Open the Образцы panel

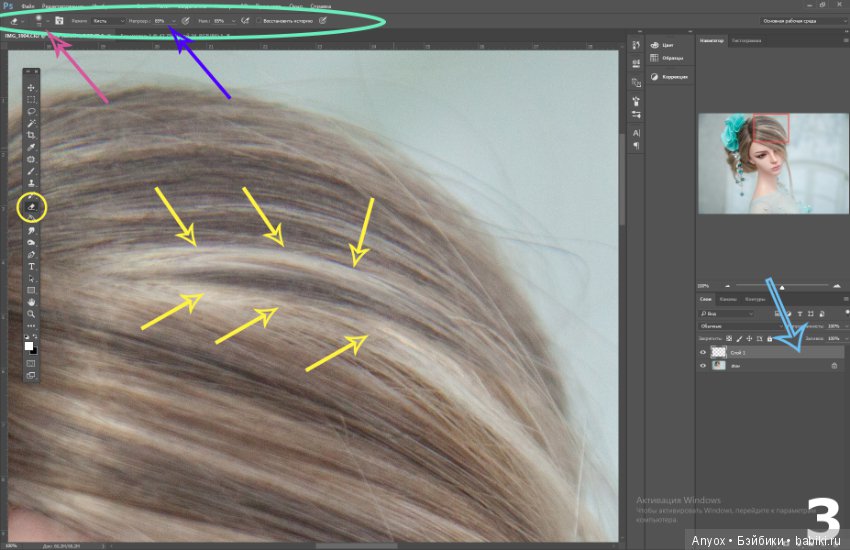tap(667, 58)
